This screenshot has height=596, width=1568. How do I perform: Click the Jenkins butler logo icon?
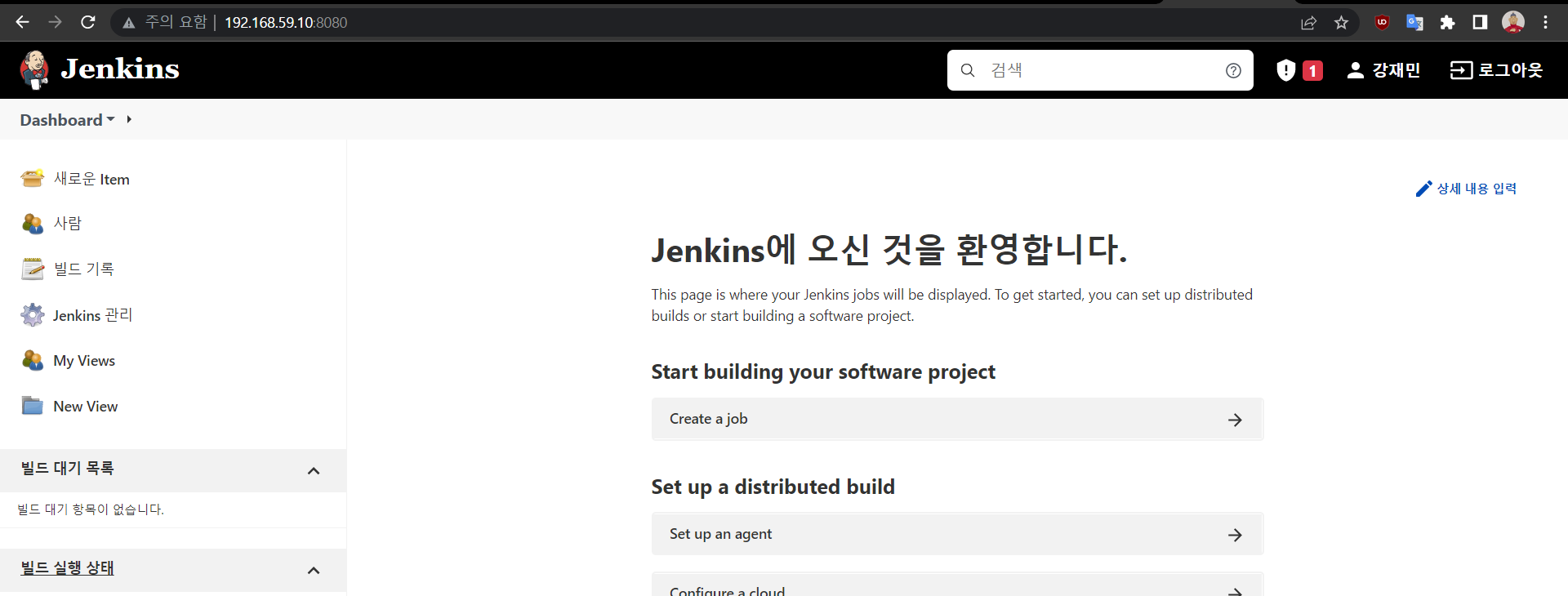coord(34,69)
